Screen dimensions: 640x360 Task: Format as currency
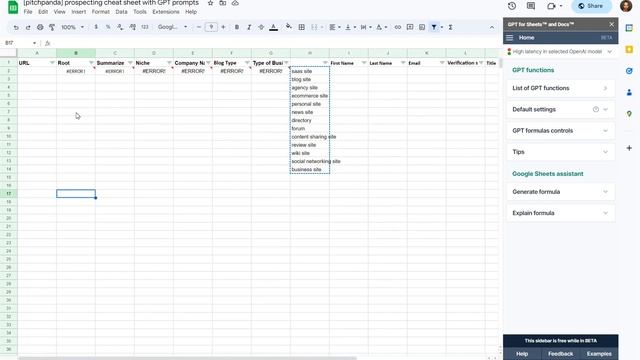[96, 27]
